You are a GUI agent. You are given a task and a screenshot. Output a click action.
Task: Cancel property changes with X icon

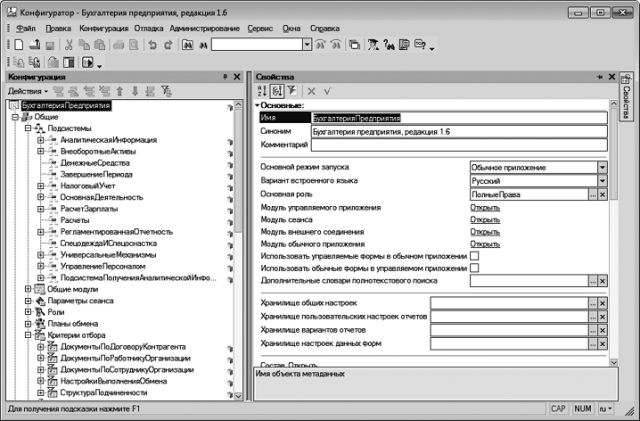pos(311,91)
